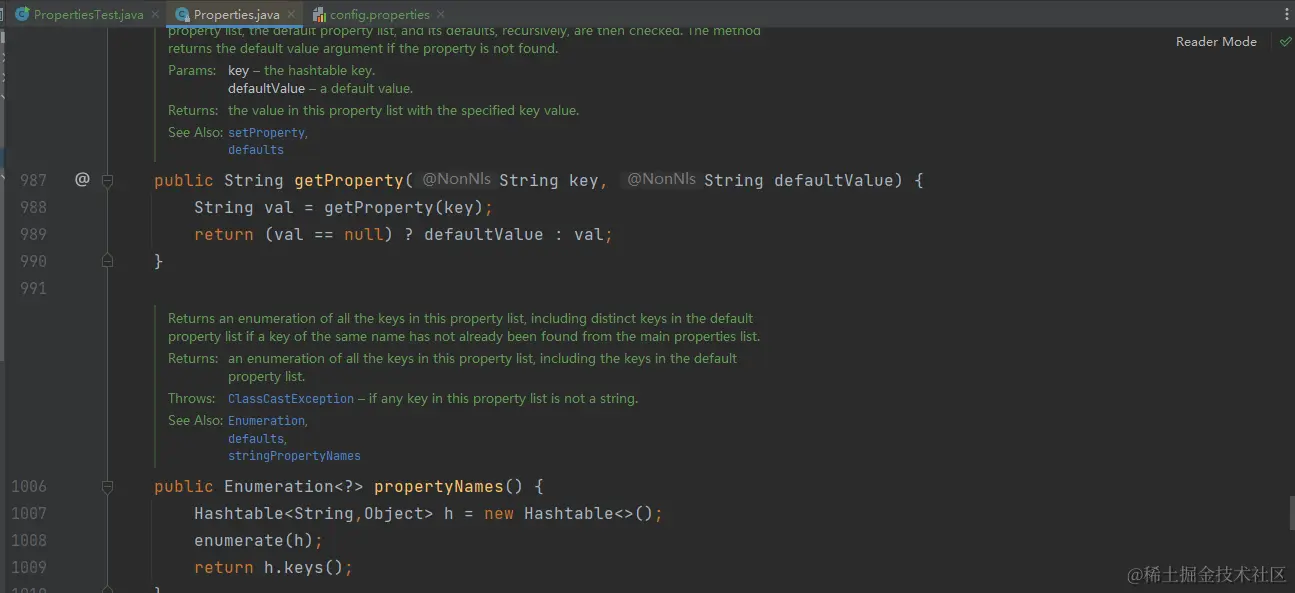Image resolution: width=1295 pixels, height=593 pixels.
Task: Select the Properties.java editor tab
Action: [x=236, y=15]
